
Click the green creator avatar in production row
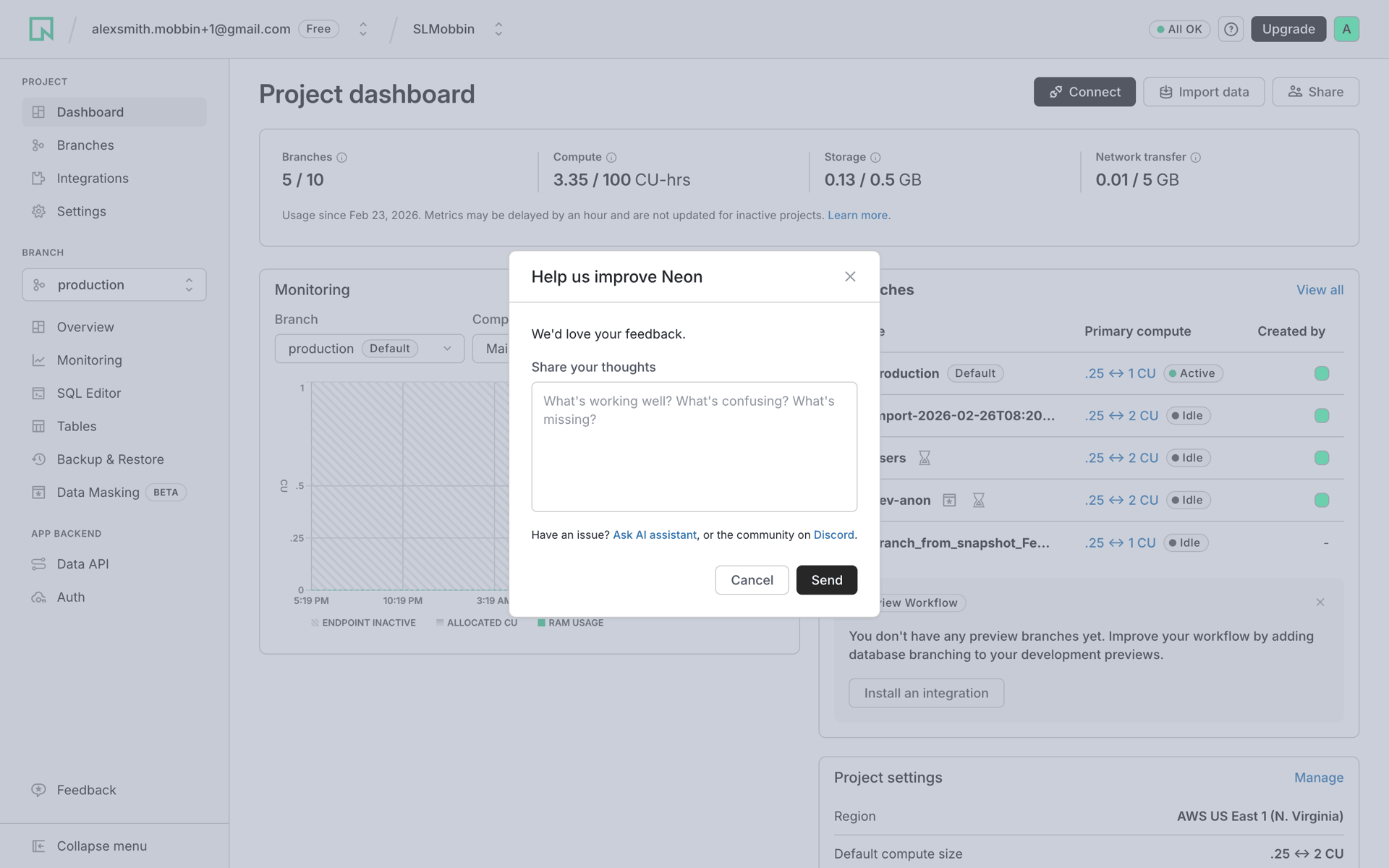click(1322, 373)
